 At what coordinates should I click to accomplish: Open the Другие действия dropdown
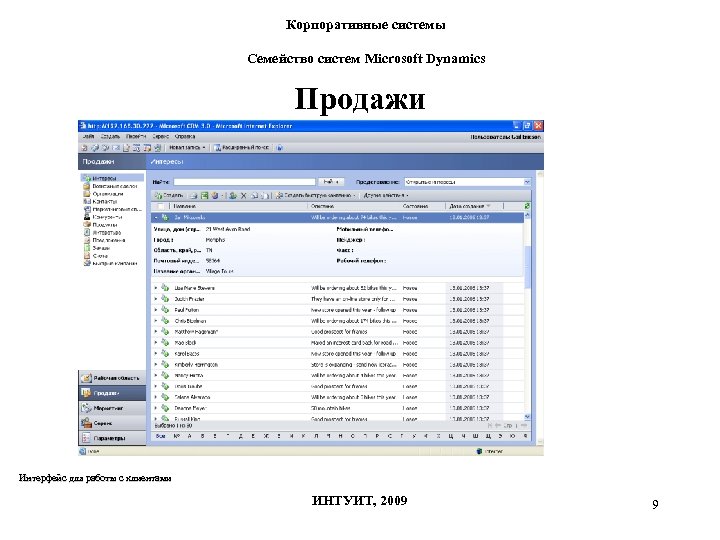(x=386, y=196)
